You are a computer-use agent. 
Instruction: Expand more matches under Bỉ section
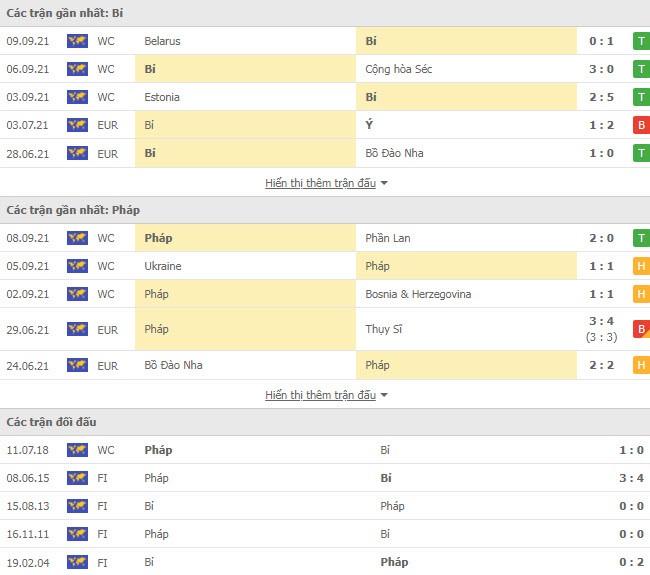pos(320,183)
